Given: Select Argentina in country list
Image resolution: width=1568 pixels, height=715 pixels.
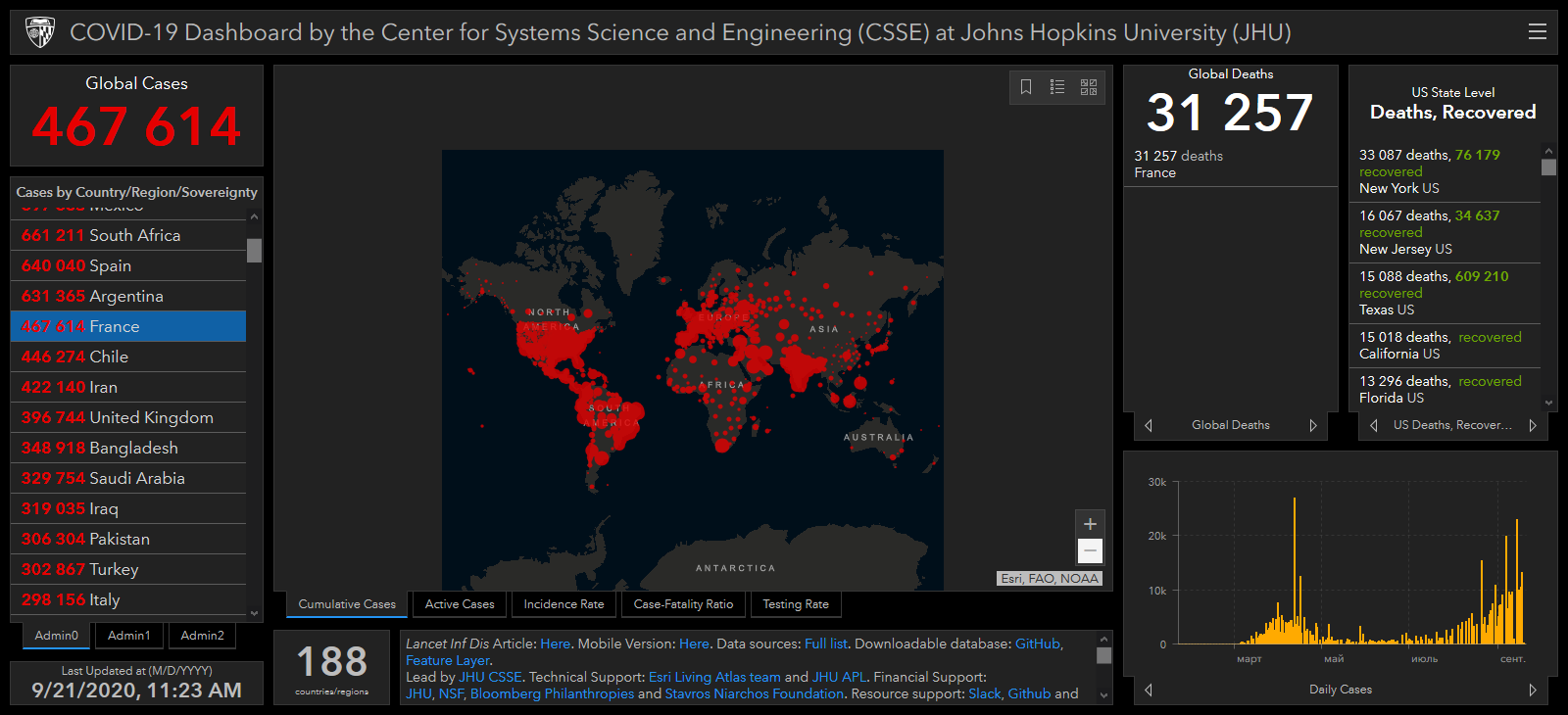Looking at the screenshot, I should 128,296.
